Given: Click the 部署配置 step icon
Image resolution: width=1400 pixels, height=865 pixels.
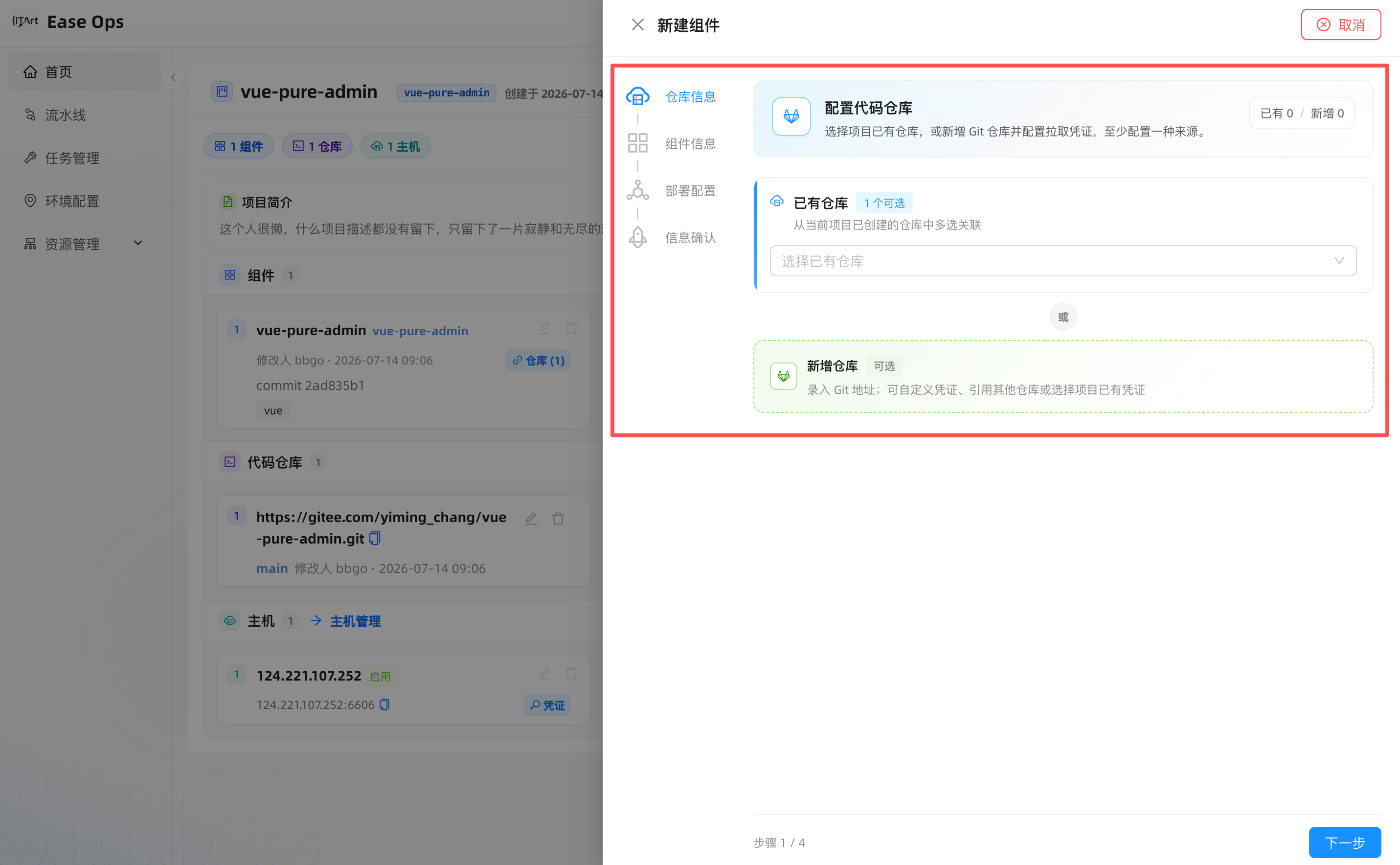Looking at the screenshot, I should coord(637,190).
